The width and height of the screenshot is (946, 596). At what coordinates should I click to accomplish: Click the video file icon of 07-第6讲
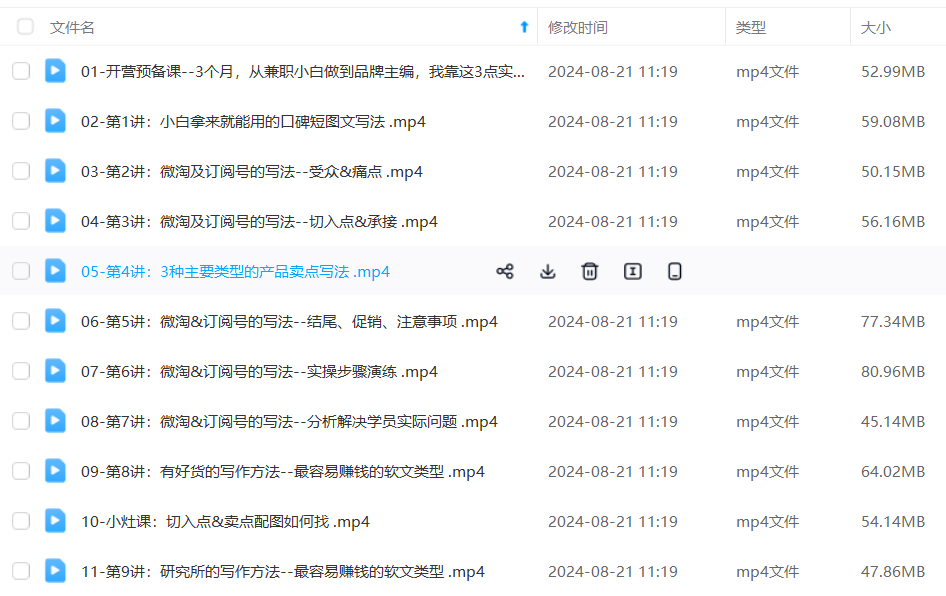[x=55, y=372]
